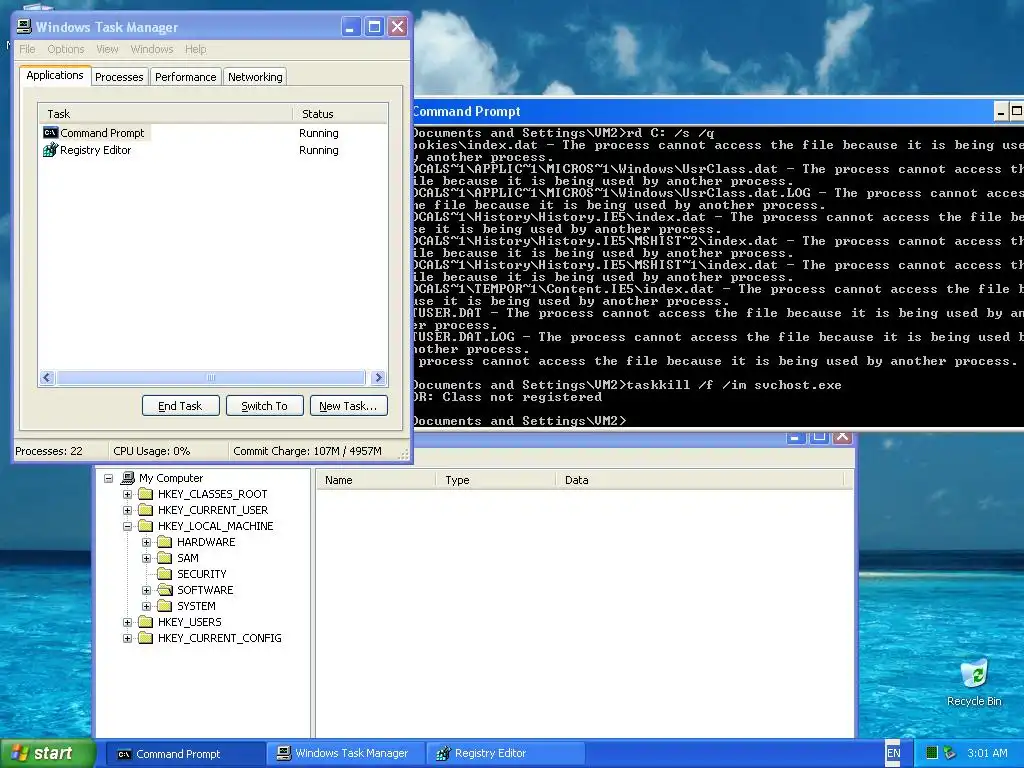Click the green CPU usage tray icon

point(932,753)
